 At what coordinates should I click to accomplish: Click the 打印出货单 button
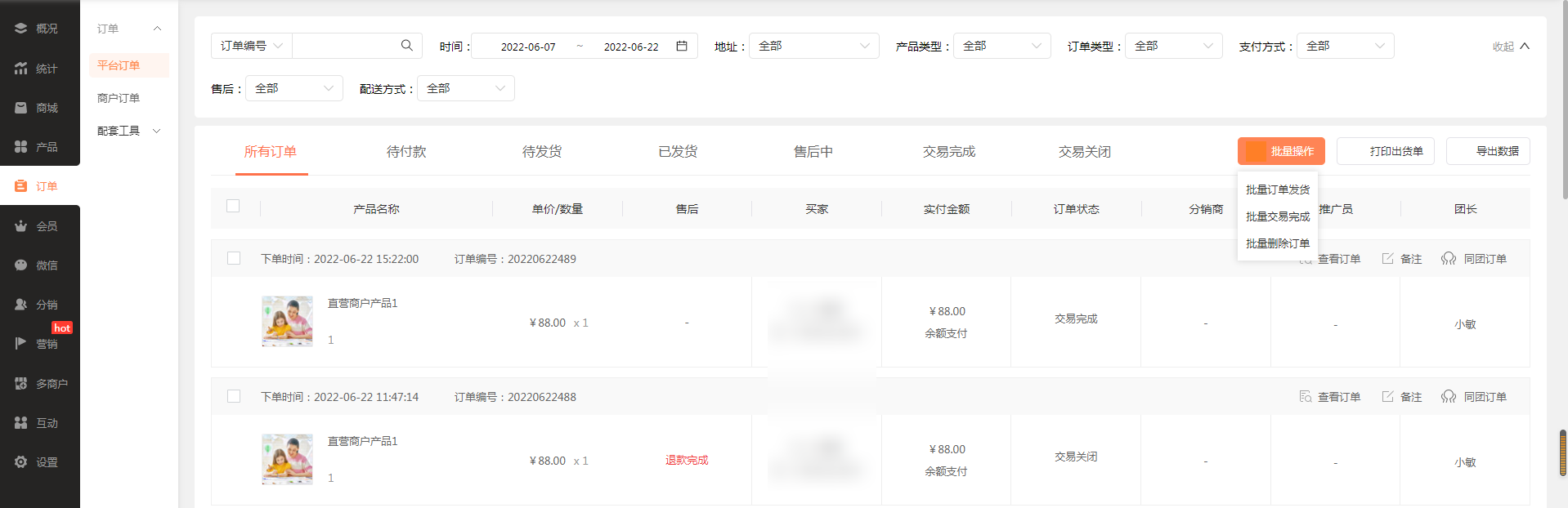point(1386,151)
